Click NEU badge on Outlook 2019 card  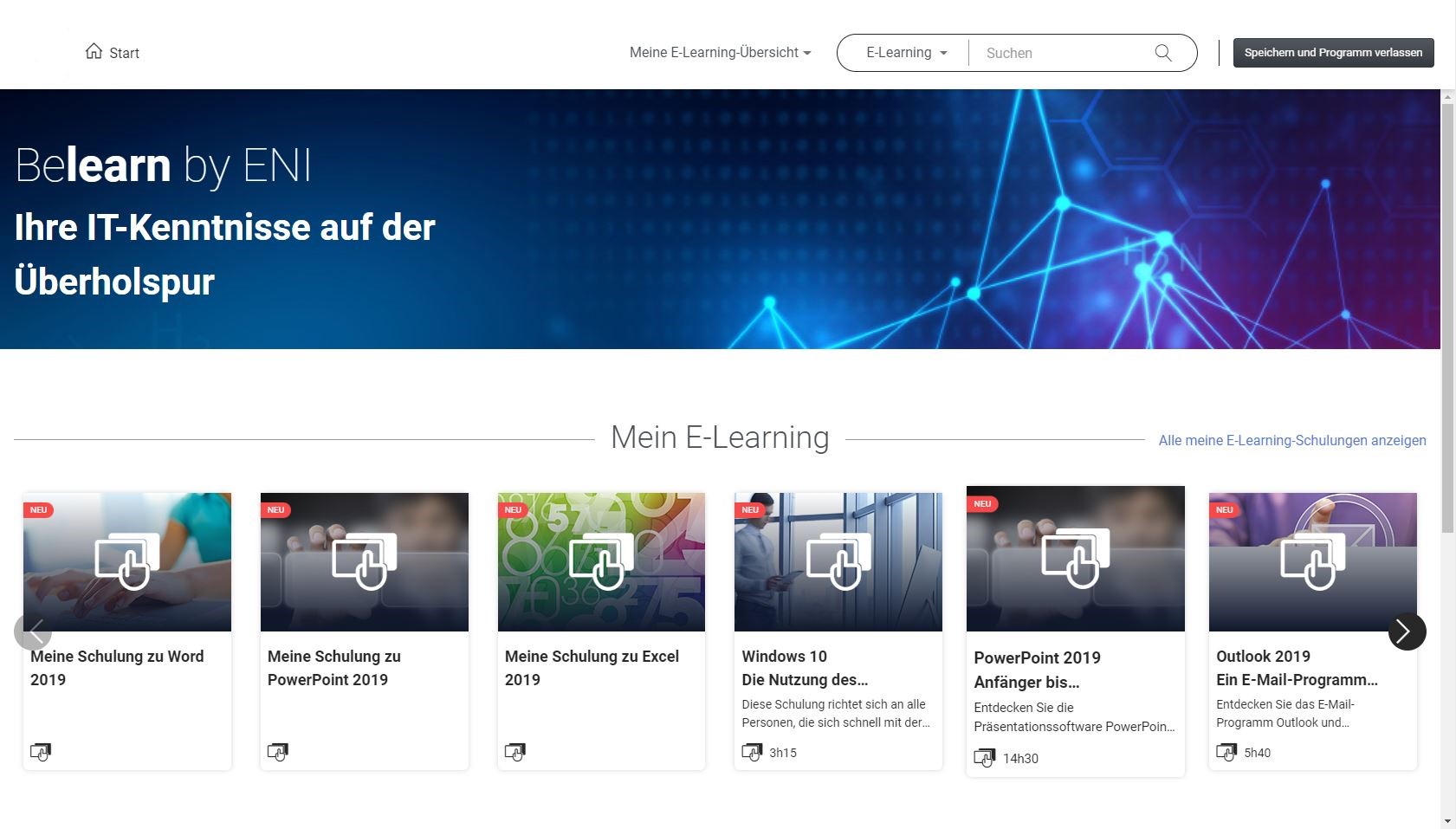(1225, 509)
